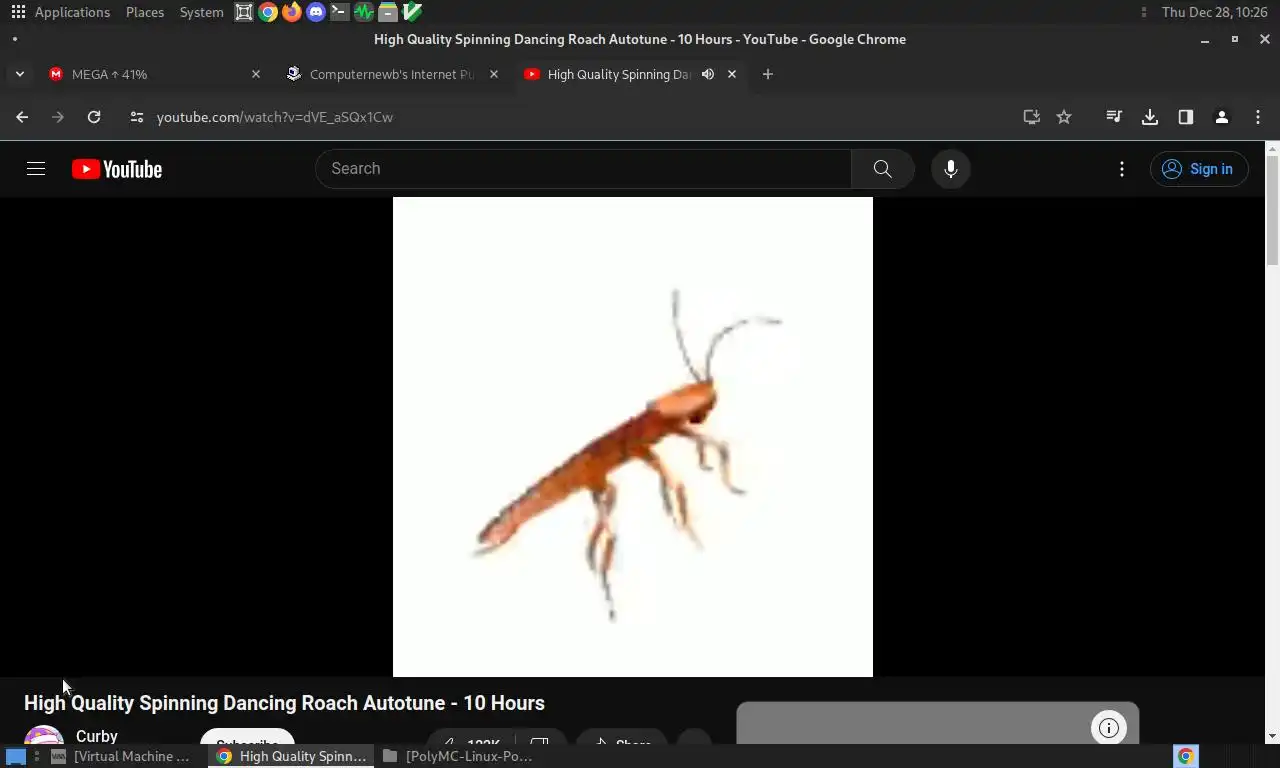Close the MEGA tab
This screenshot has height=768, width=1280.
(256, 74)
